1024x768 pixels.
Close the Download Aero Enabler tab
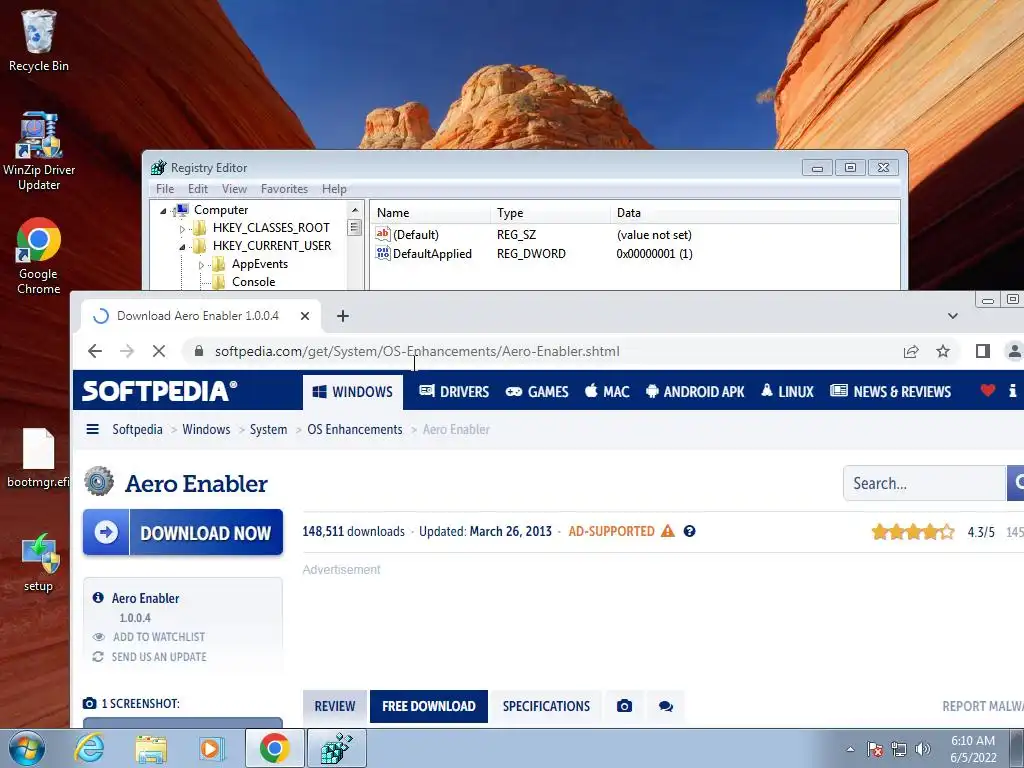click(x=305, y=316)
